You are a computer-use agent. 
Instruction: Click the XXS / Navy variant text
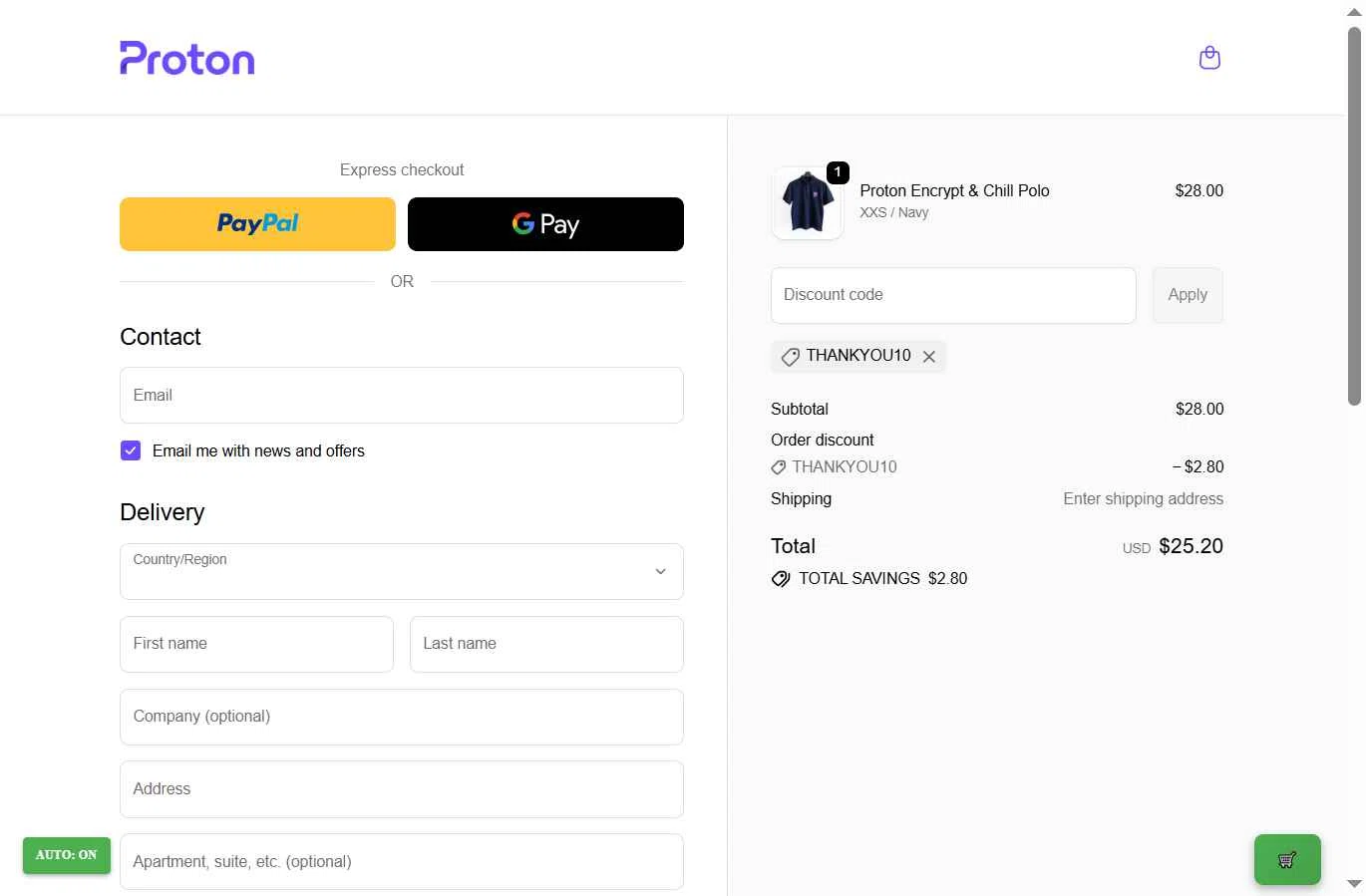coord(893,212)
